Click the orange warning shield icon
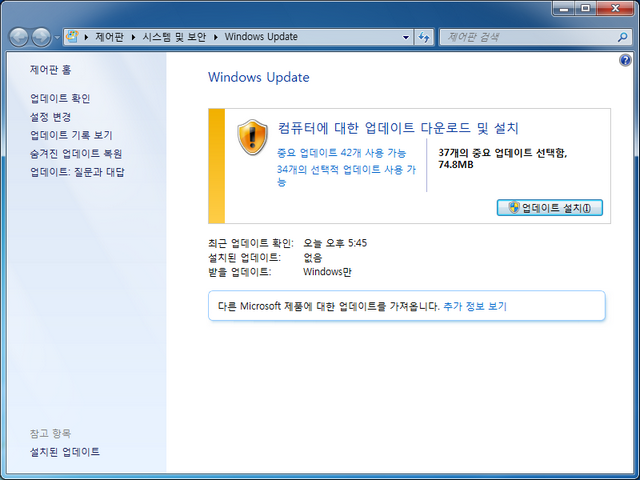This screenshot has width=640, height=480. click(252, 137)
